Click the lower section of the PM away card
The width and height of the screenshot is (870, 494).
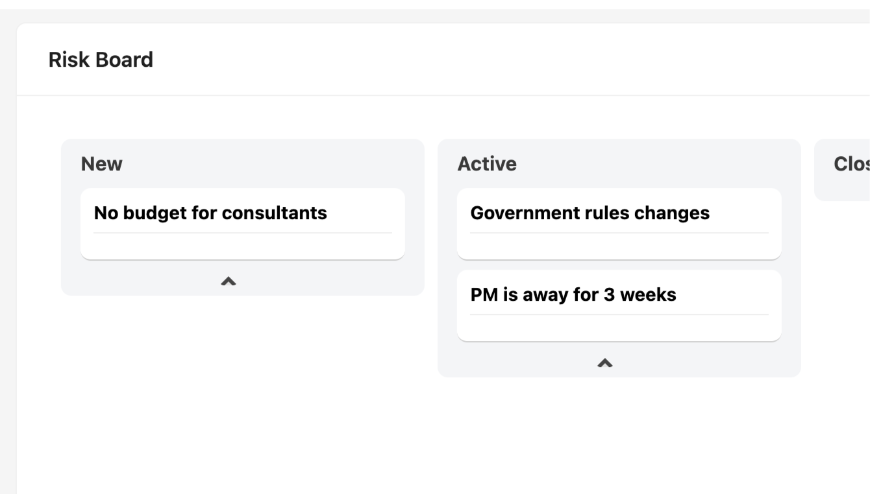(619, 329)
